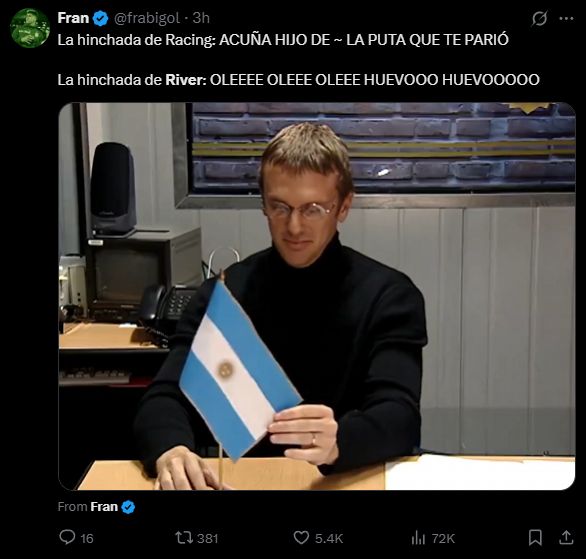Click the Grok explain post icon
Image resolution: width=586 pixels, height=559 pixels.
coord(539,18)
